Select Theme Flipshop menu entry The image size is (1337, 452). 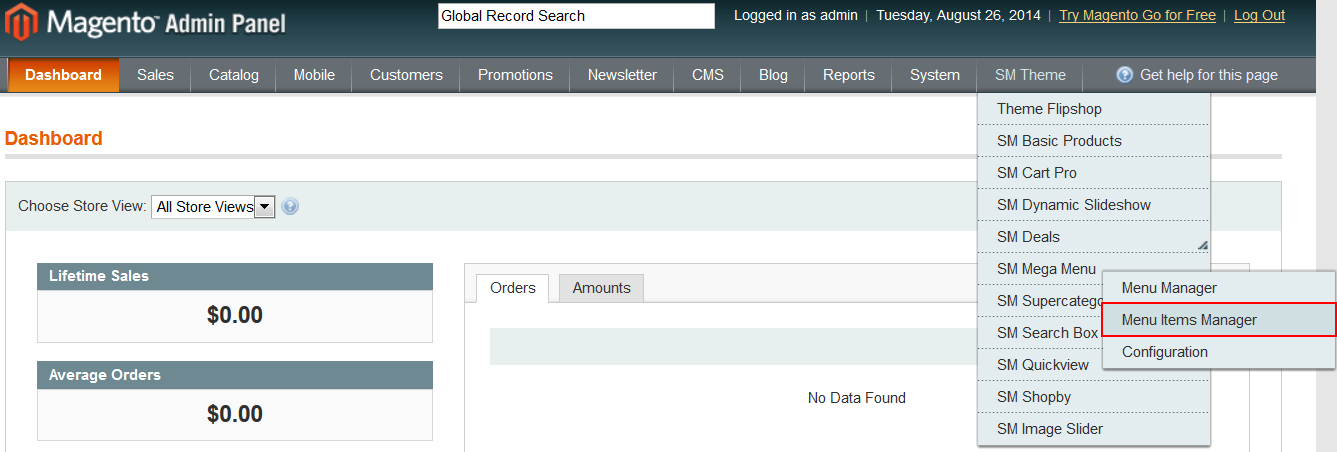click(1094, 109)
